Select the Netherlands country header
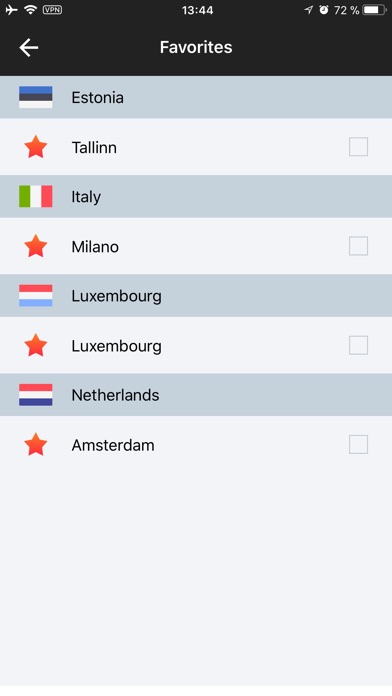 coord(196,395)
